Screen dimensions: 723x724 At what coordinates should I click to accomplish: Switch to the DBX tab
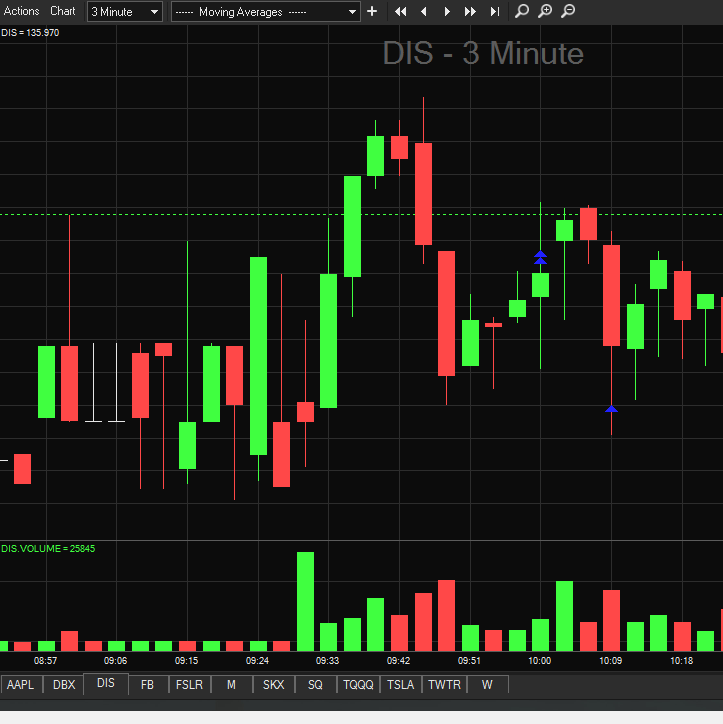[x=64, y=684]
